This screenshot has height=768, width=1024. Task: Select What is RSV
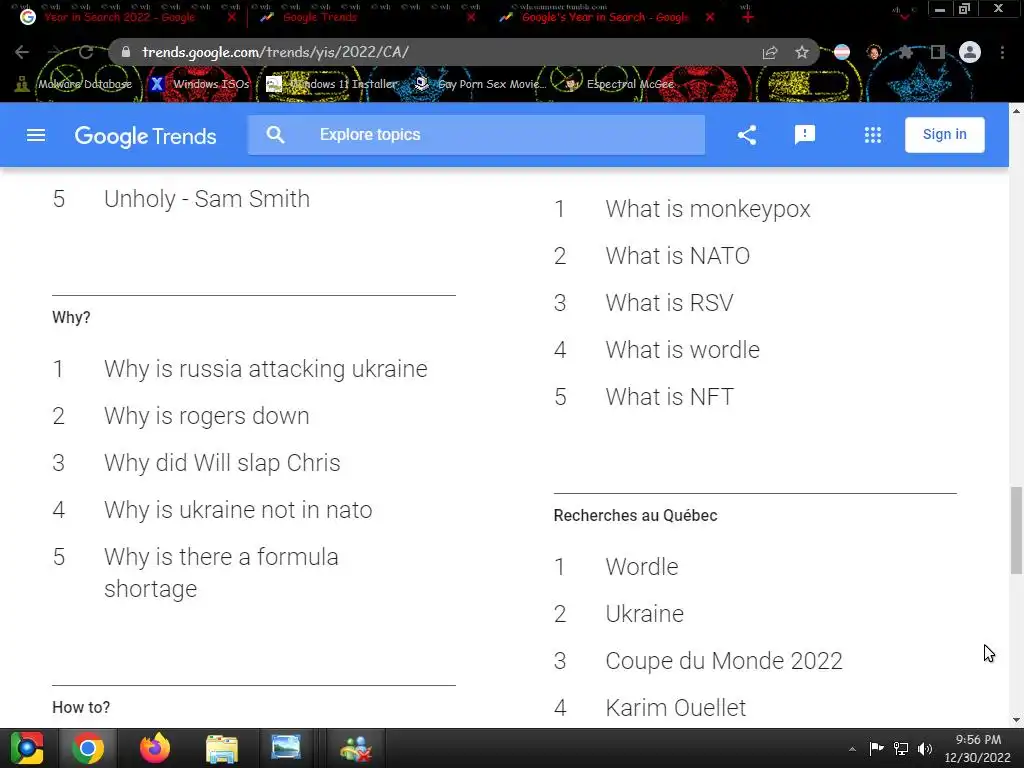(x=669, y=303)
